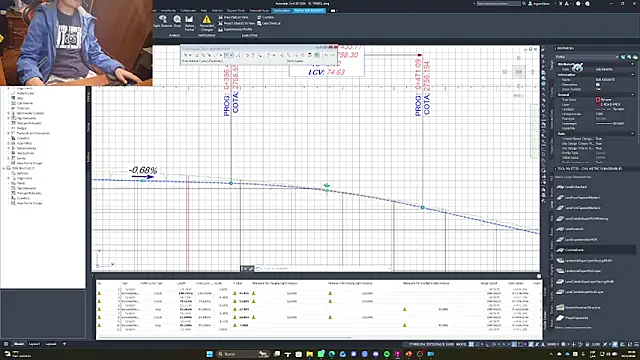Select the LaneBrokenBack subassembly tool
640x360 pixels.
click(572, 187)
